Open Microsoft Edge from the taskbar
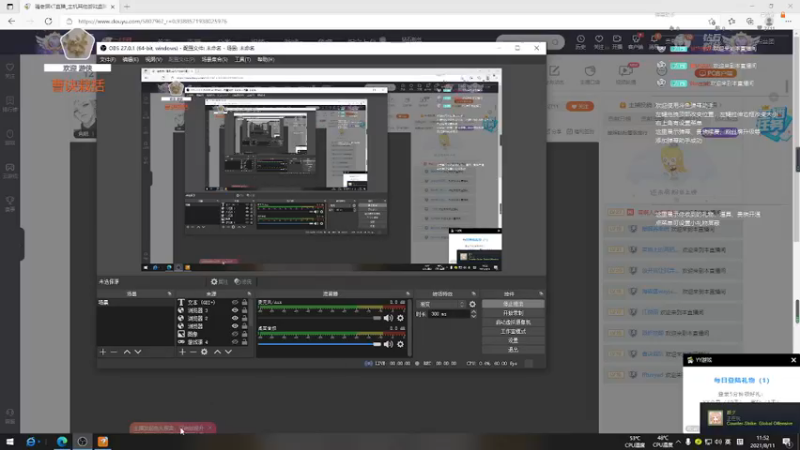This screenshot has width=800, height=450. tap(62, 442)
